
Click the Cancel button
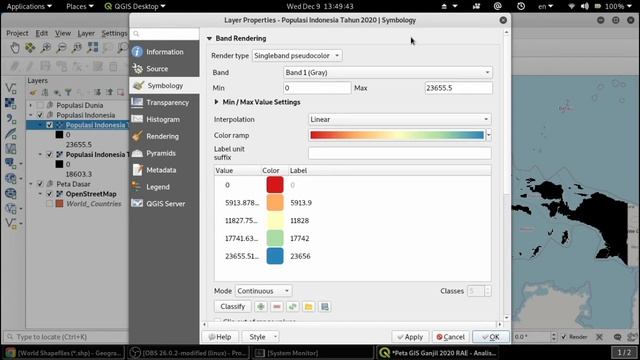pyautogui.click(x=451, y=337)
